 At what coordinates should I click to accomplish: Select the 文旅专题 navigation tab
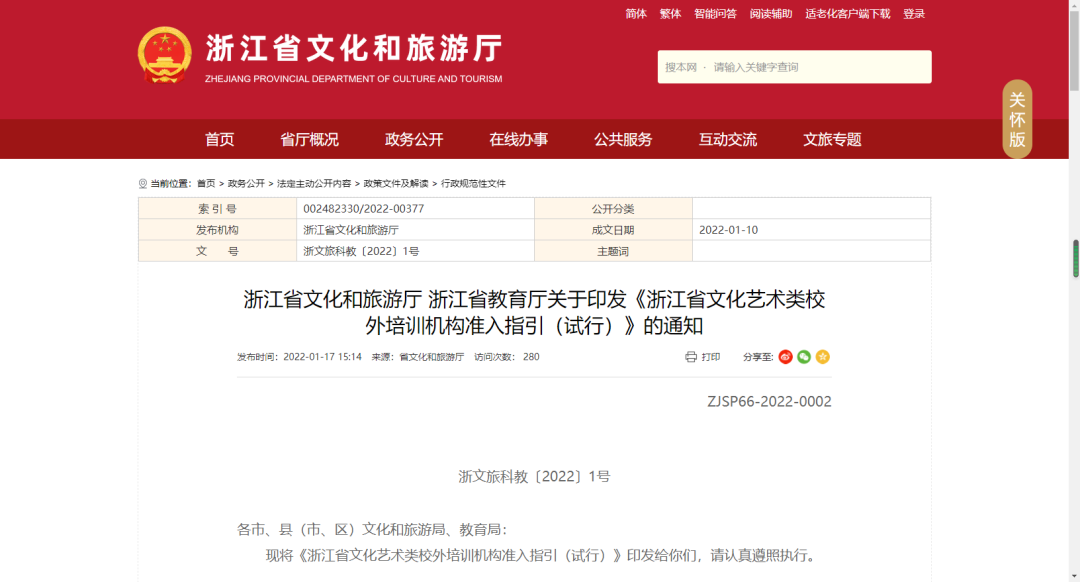[x=832, y=140]
